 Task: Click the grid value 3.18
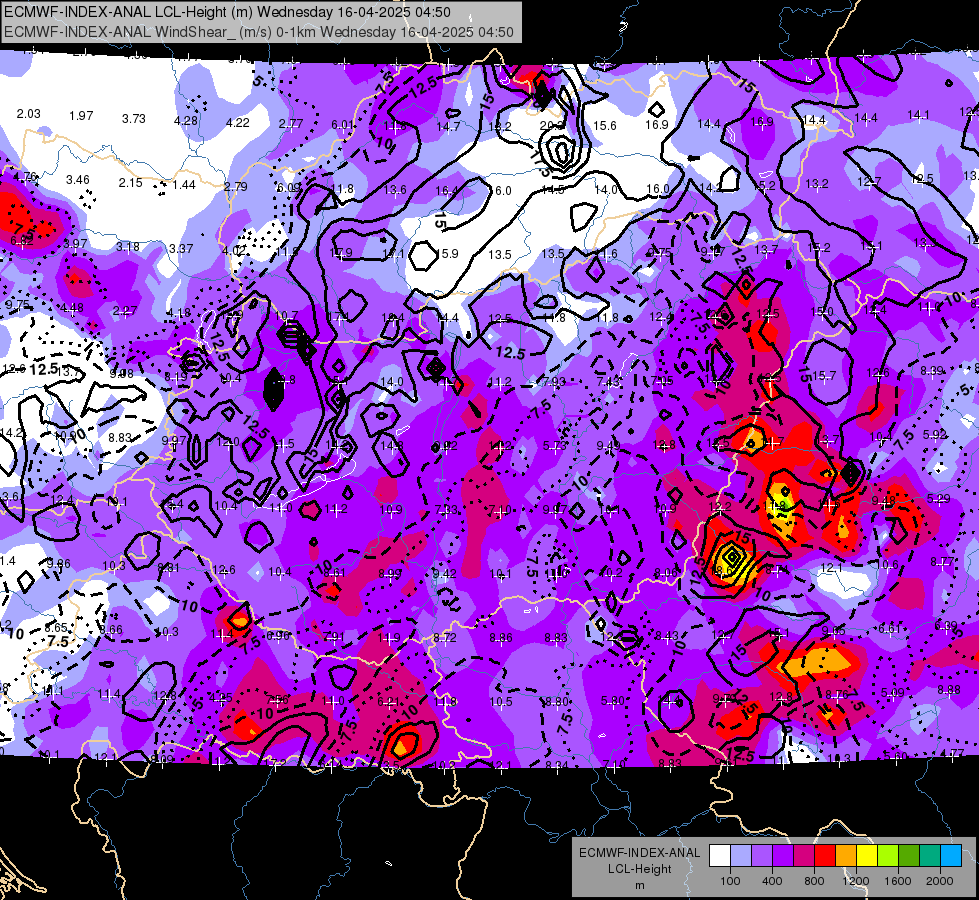[x=128, y=246]
